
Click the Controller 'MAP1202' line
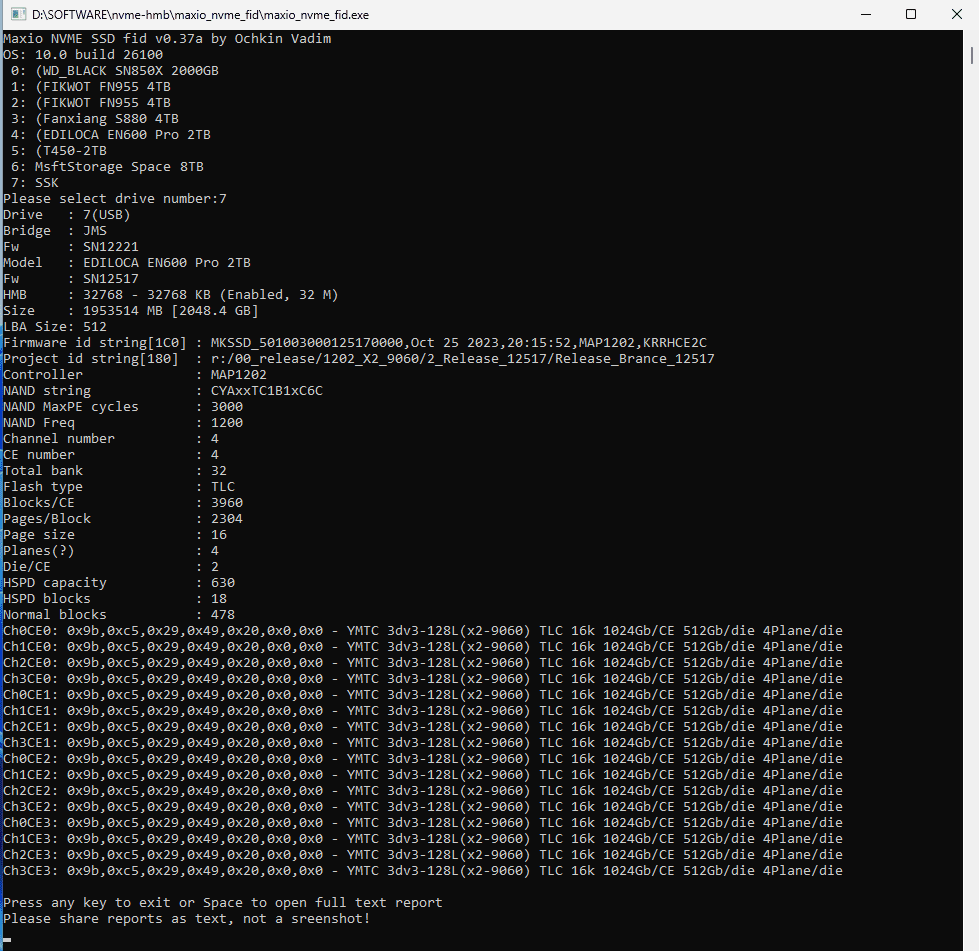pos(135,375)
